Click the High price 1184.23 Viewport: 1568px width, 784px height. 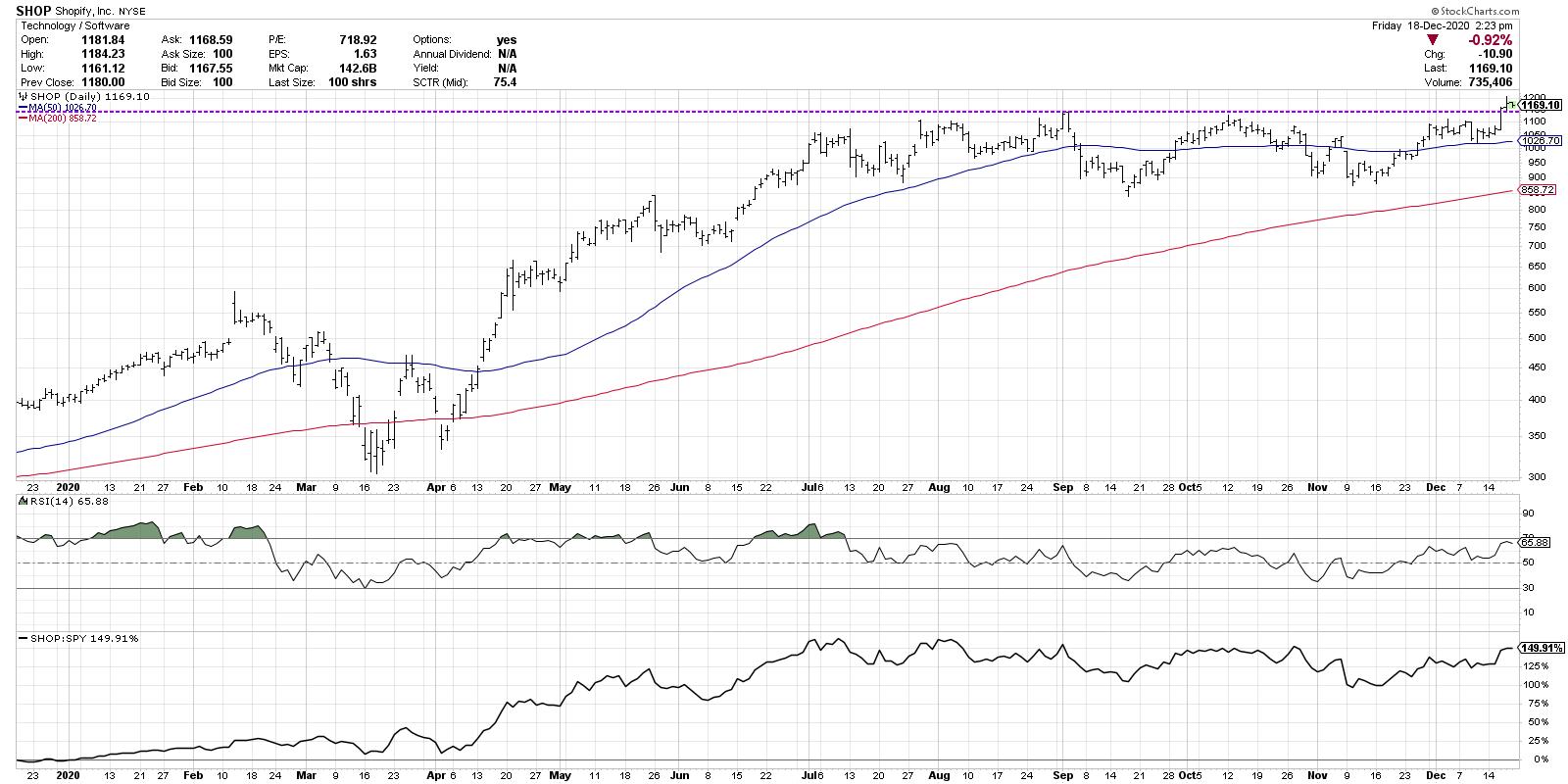coord(103,54)
